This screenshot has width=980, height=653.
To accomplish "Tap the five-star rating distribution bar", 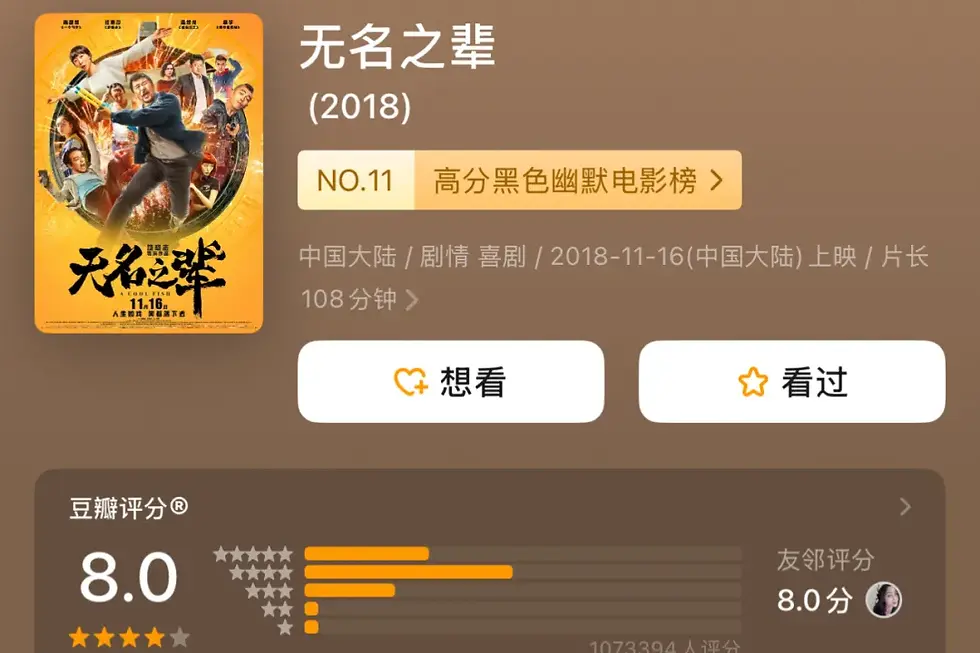I will pos(522,554).
